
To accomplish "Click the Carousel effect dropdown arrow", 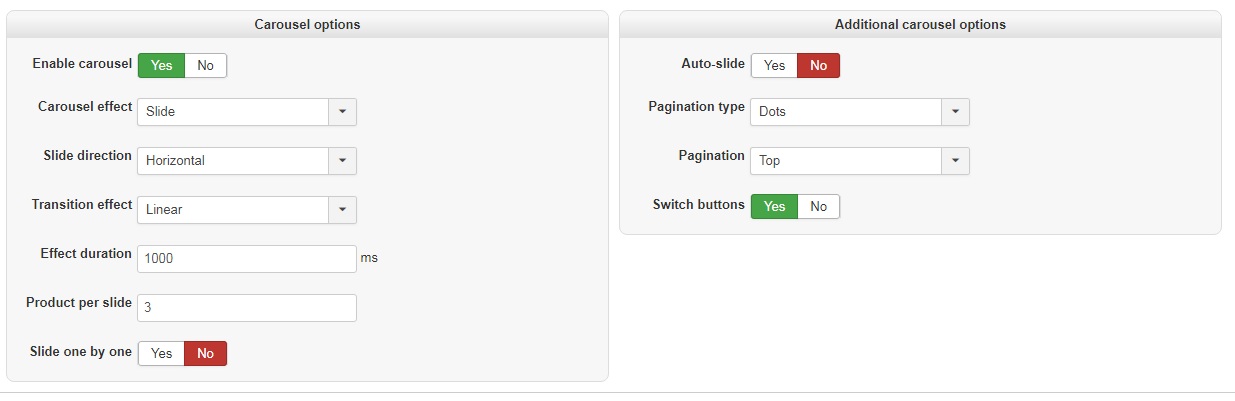I will [342, 112].
